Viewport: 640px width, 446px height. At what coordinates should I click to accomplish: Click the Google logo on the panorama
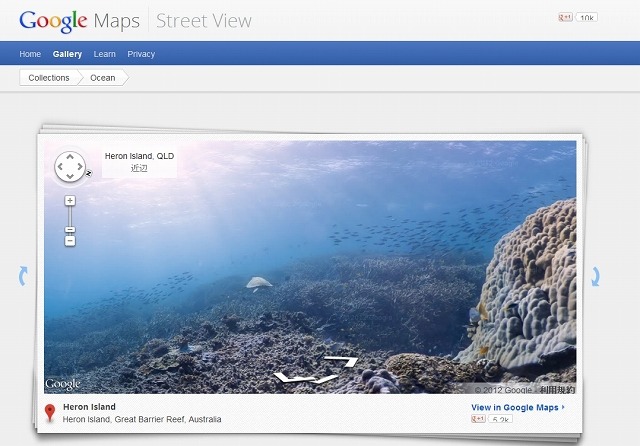pyautogui.click(x=62, y=384)
